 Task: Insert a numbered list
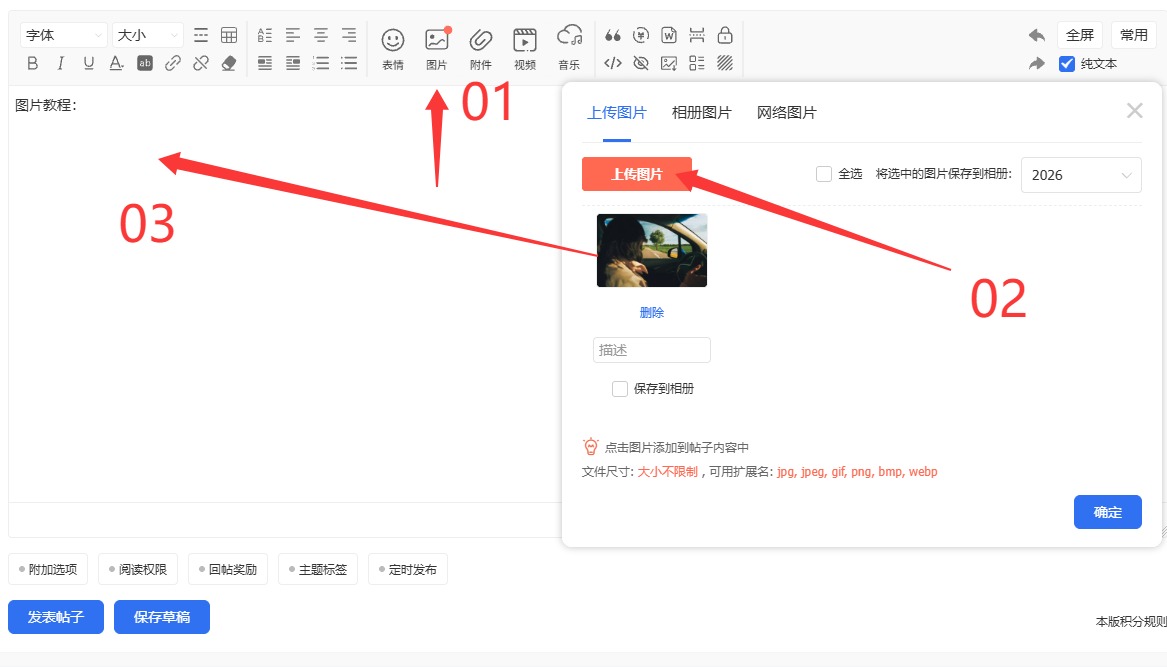[321, 63]
